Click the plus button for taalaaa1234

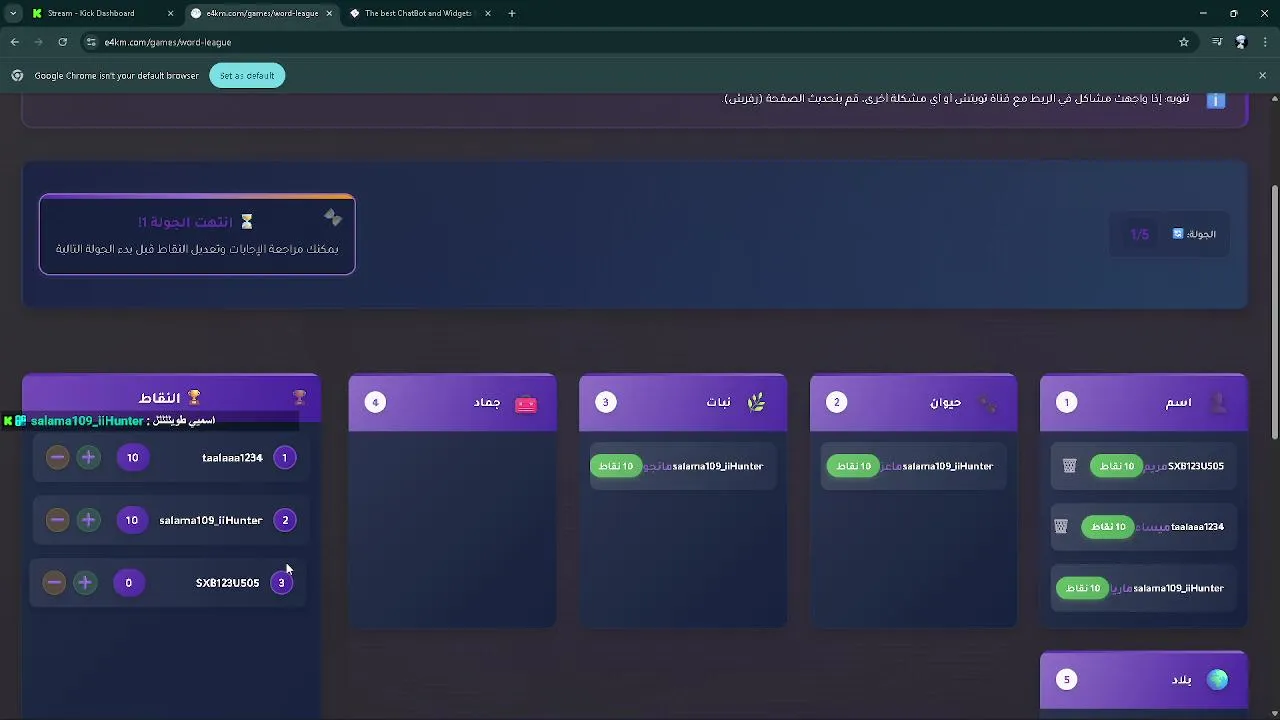pyautogui.click(x=88, y=458)
